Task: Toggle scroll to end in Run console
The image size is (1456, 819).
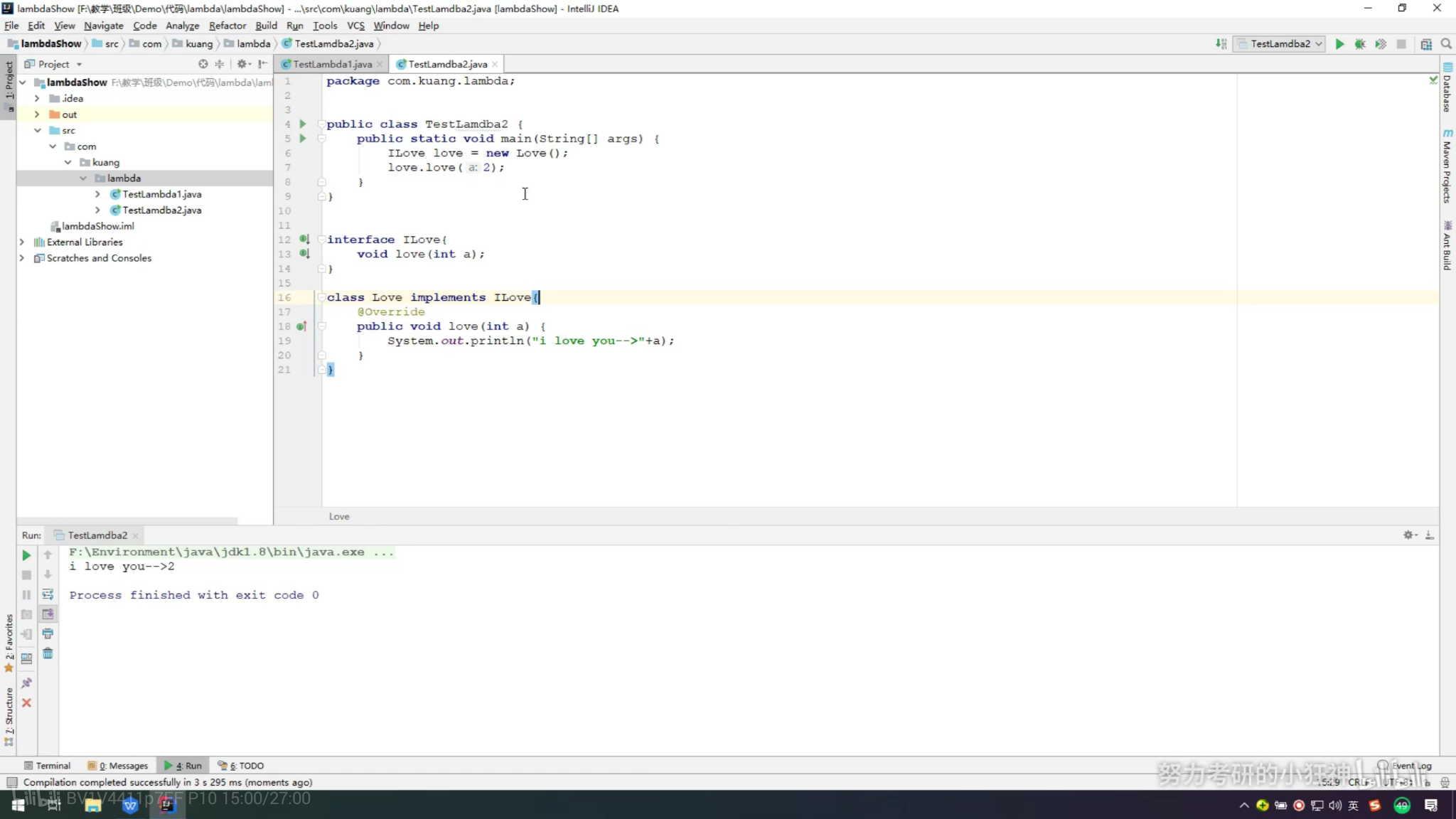Action: (48, 614)
